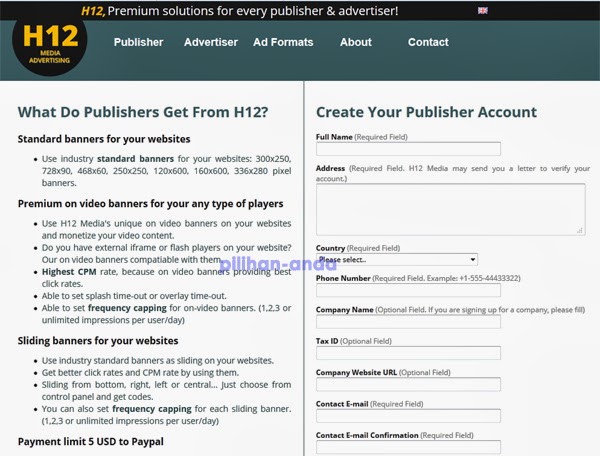Image resolution: width=600 pixels, height=456 pixels.
Task: Click the Tax ID field label
Action: (x=327, y=341)
